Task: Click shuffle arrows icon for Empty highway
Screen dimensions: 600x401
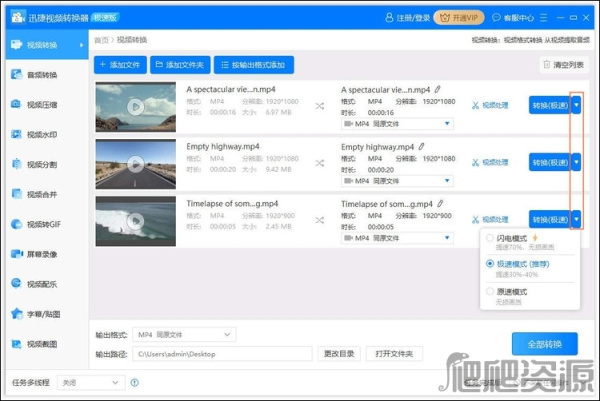Action: pos(320,163)
